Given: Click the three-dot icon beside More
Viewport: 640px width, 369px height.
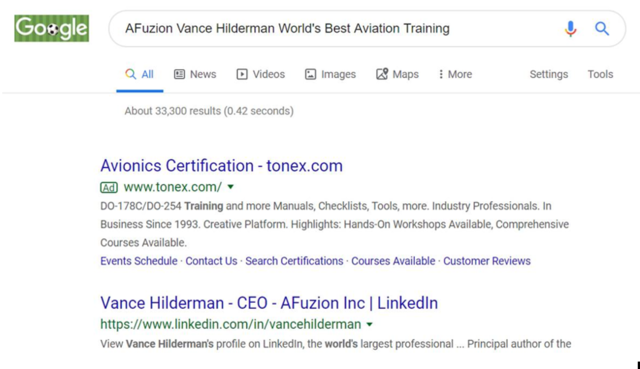Looking at the screenshot, I should 441,74.
